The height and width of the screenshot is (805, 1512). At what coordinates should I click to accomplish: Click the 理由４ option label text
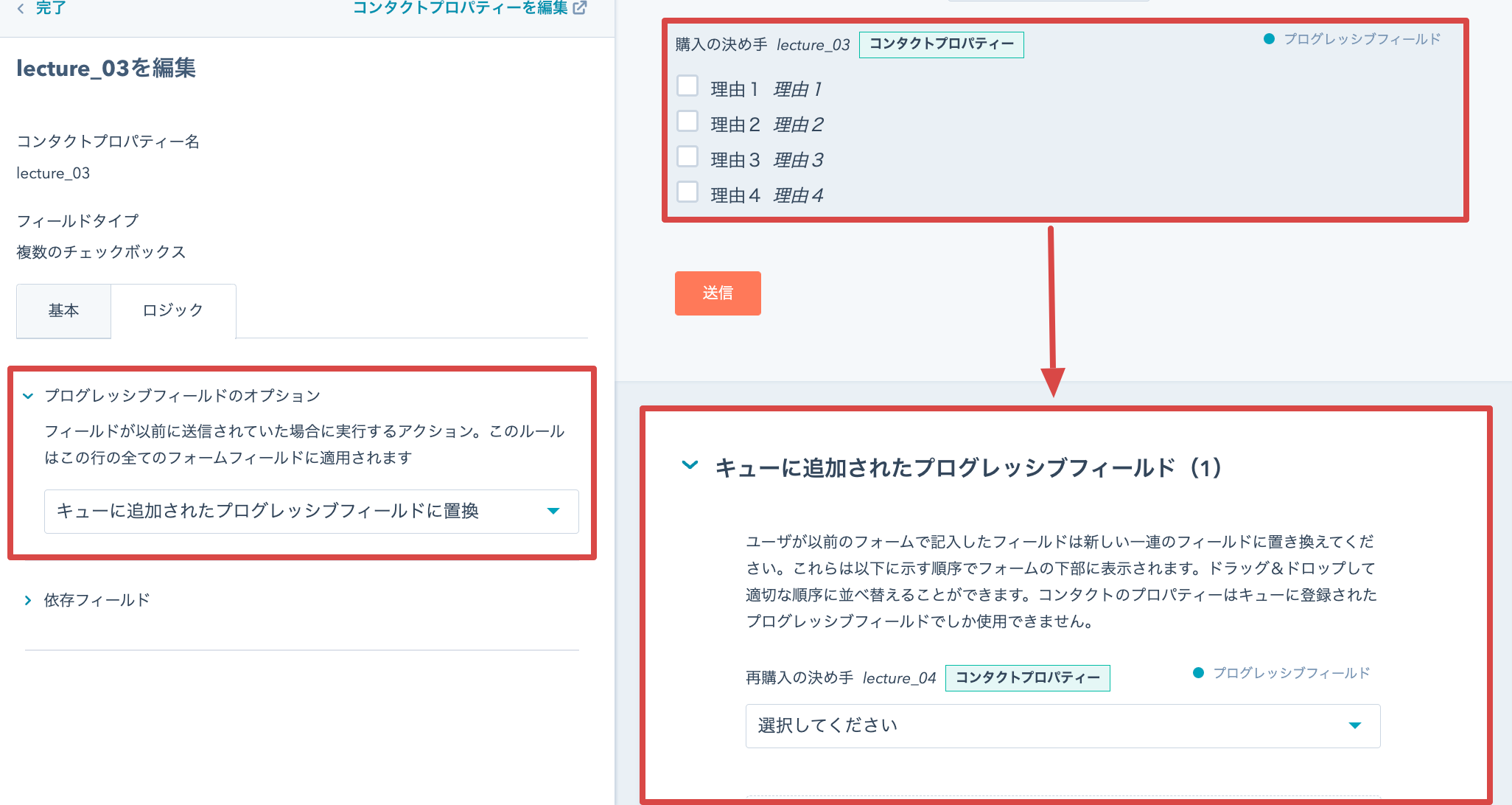coord(735,195)
